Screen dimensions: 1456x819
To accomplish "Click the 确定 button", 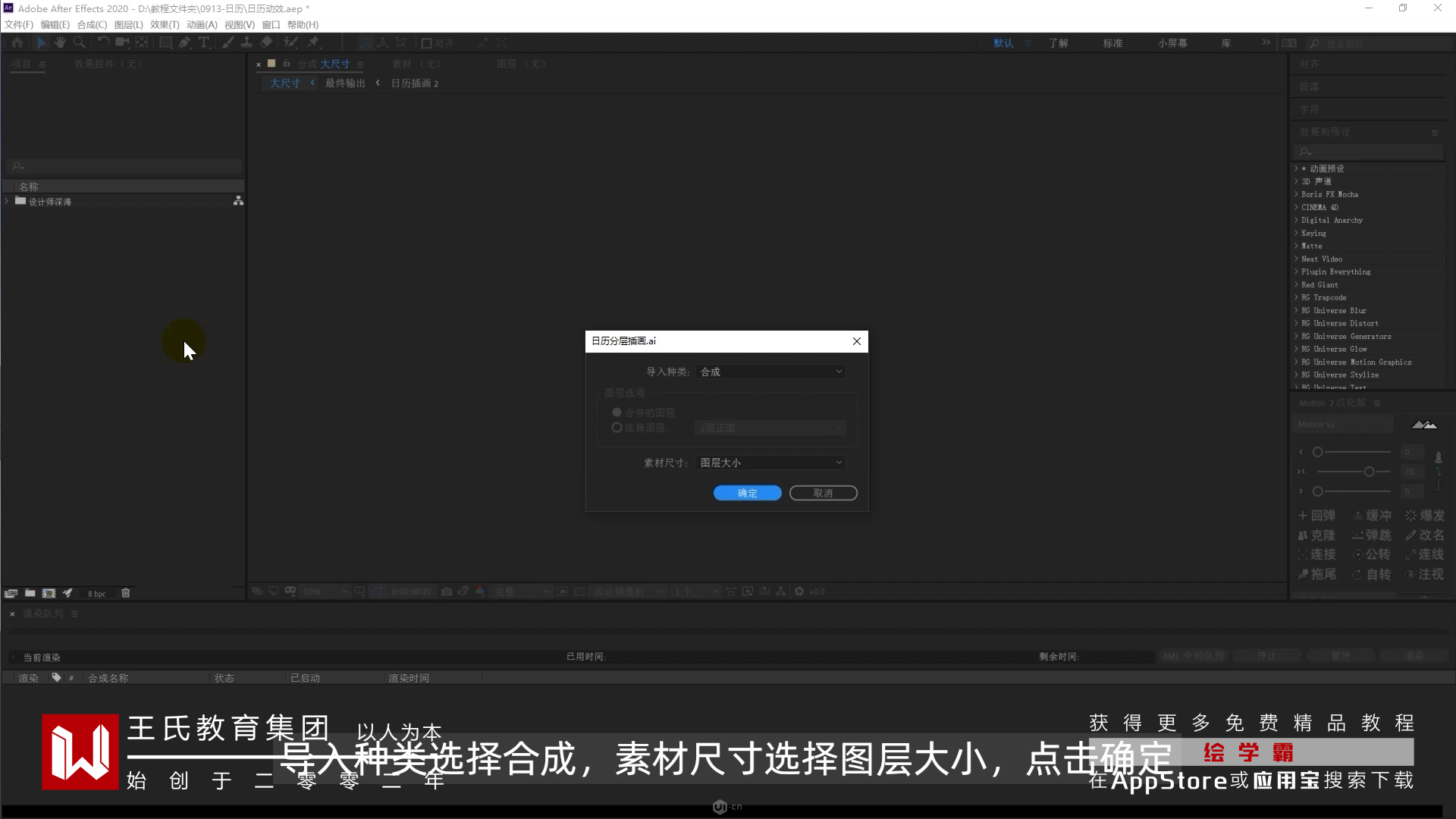I will (747, 493).
